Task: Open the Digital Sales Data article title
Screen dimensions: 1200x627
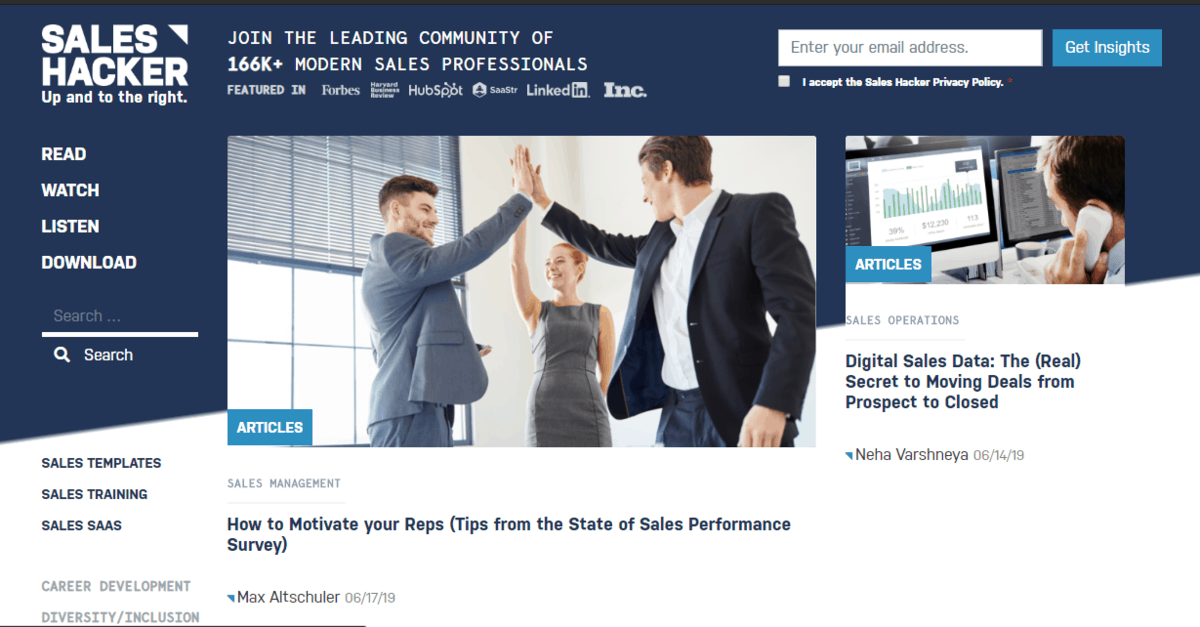Action: point(963,382)
